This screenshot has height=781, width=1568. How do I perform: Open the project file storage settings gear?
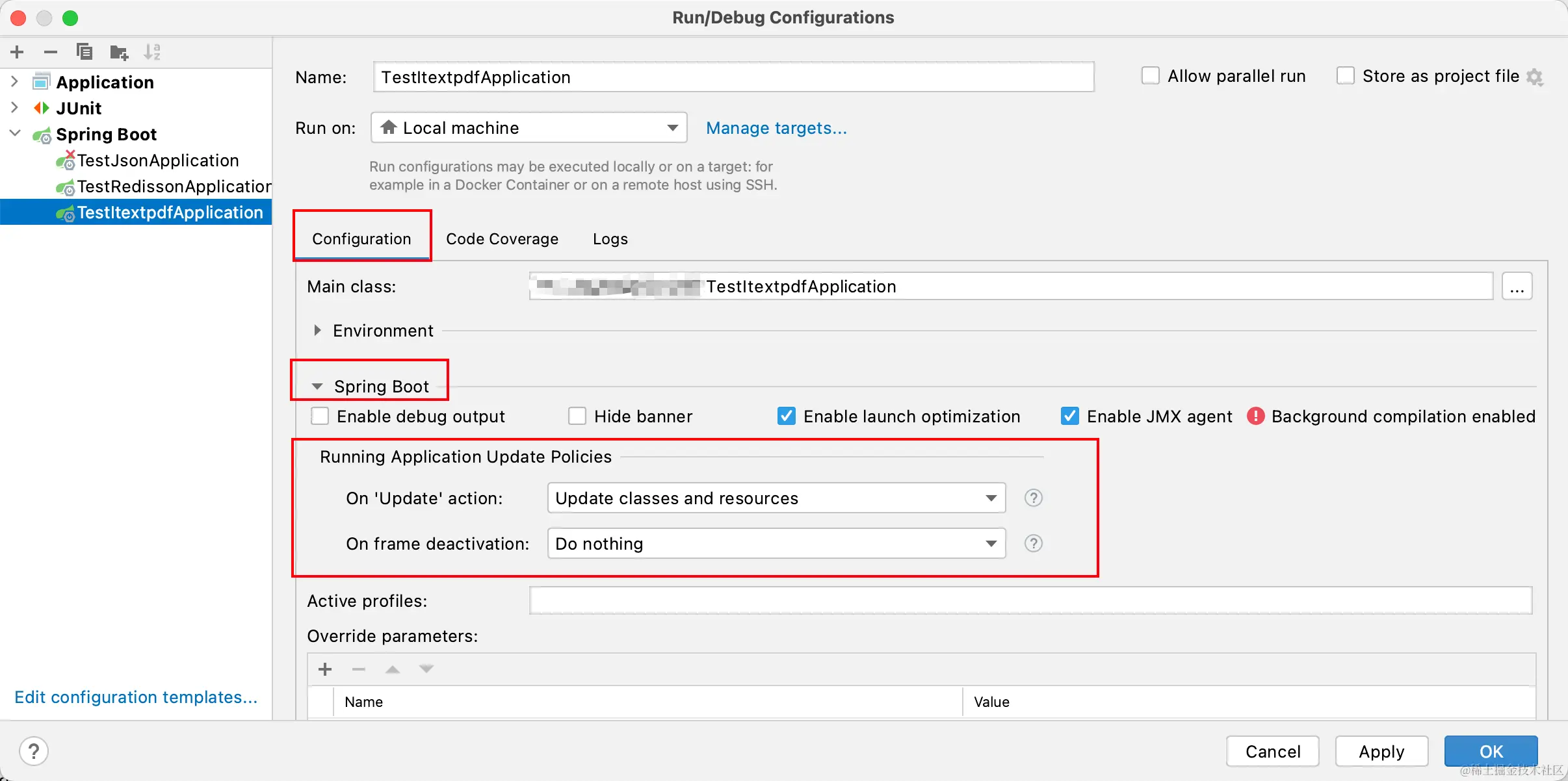click(x=1535, y=77)
